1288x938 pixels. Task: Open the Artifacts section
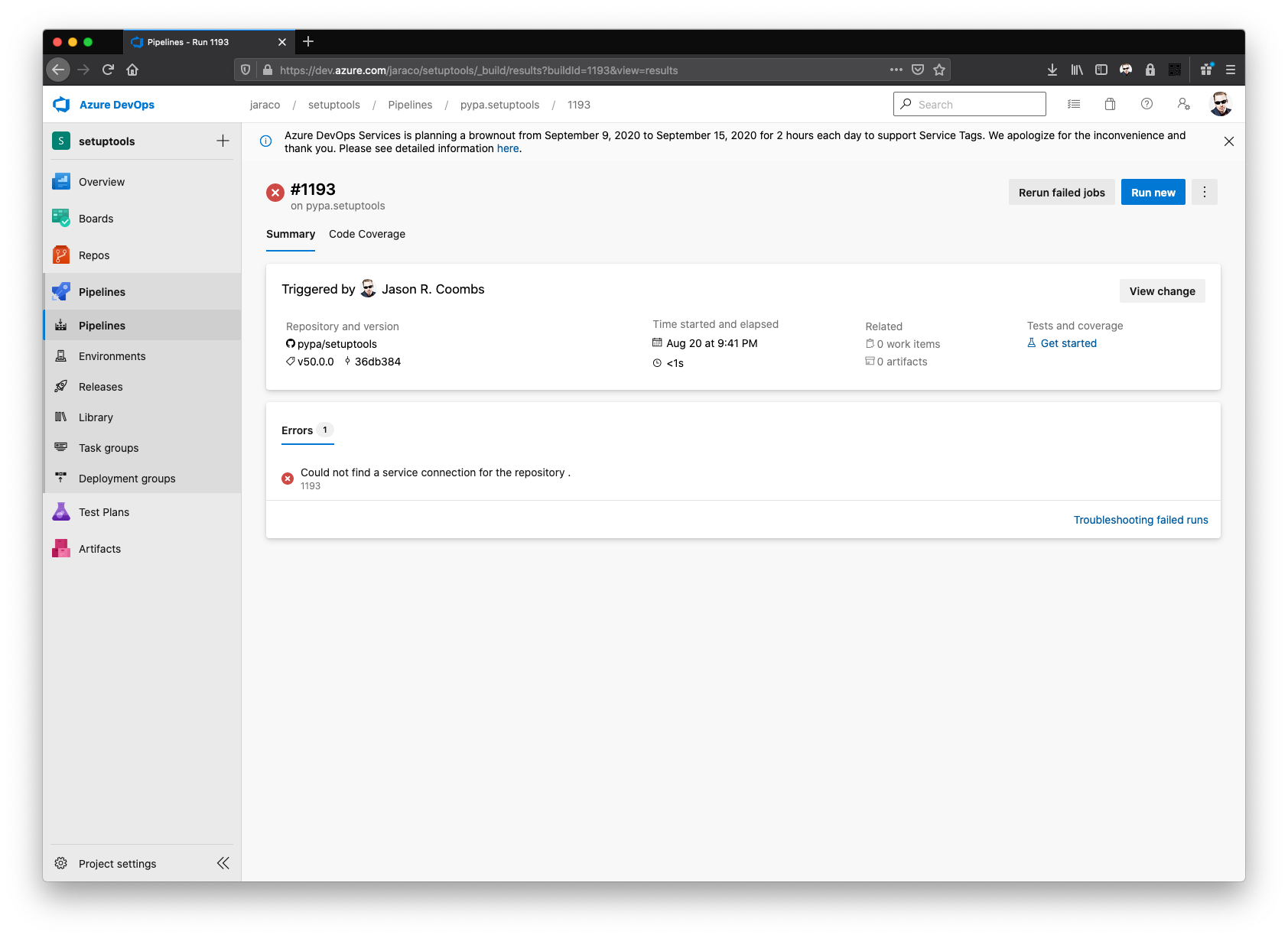[x=99, y=548]
